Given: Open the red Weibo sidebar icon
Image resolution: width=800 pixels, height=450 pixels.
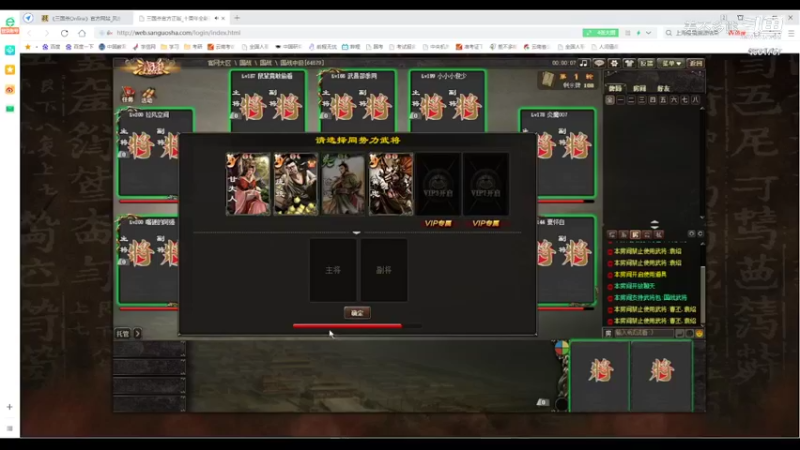Looking at the screenshot, I should [x=10, y=90].
